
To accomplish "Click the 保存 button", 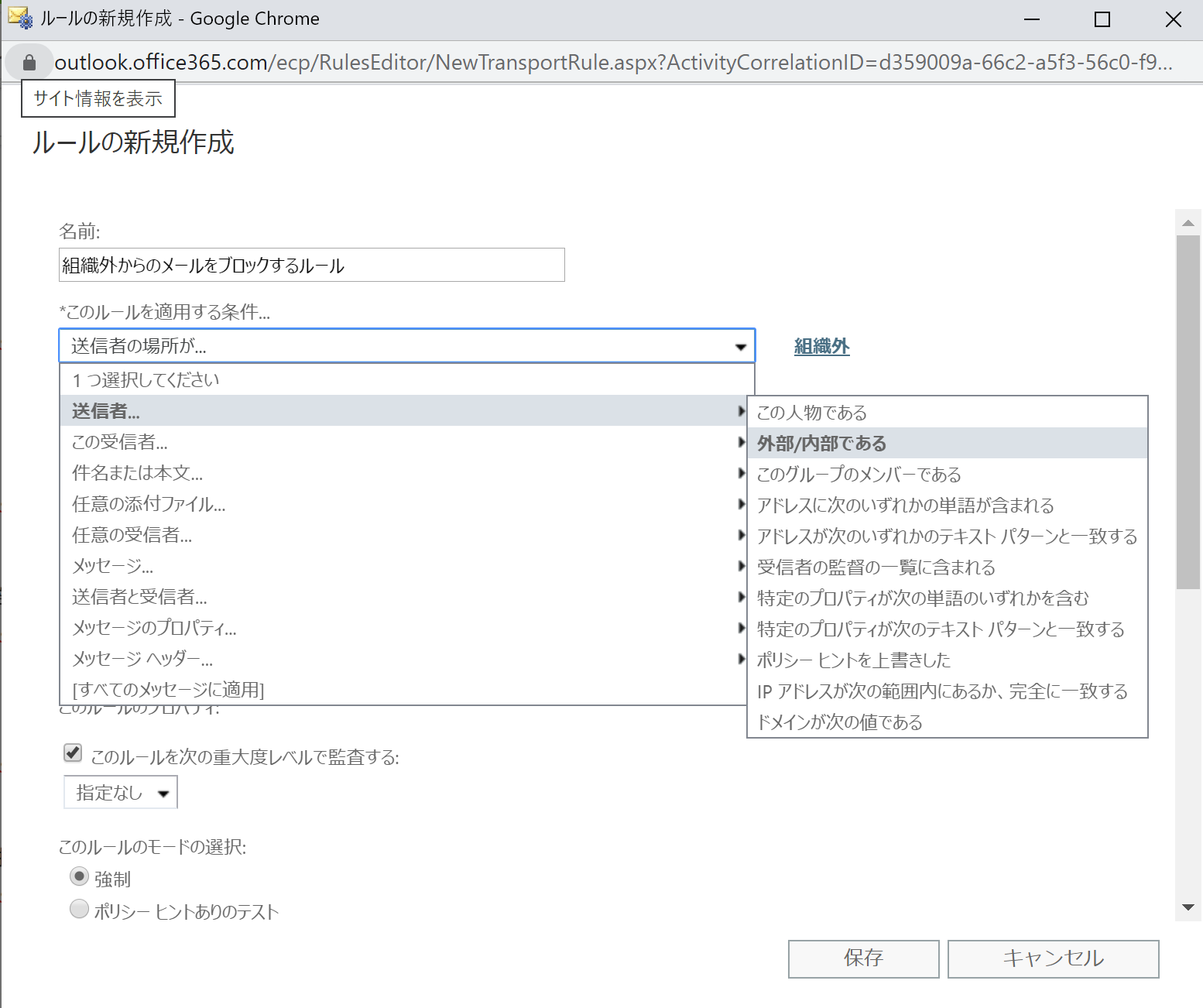I will (863, 958).
